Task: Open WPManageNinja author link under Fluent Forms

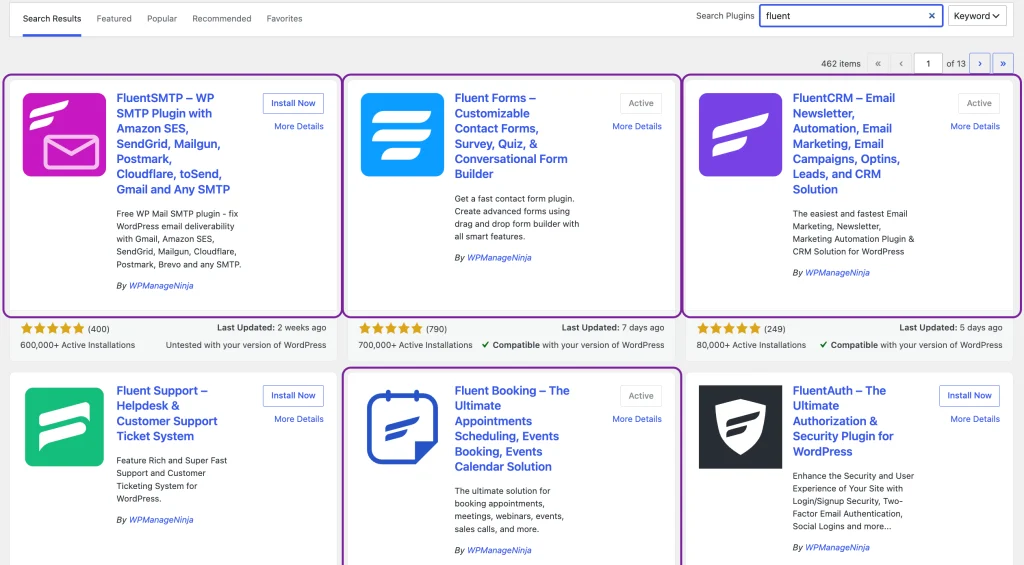Action: click(499, 257)
